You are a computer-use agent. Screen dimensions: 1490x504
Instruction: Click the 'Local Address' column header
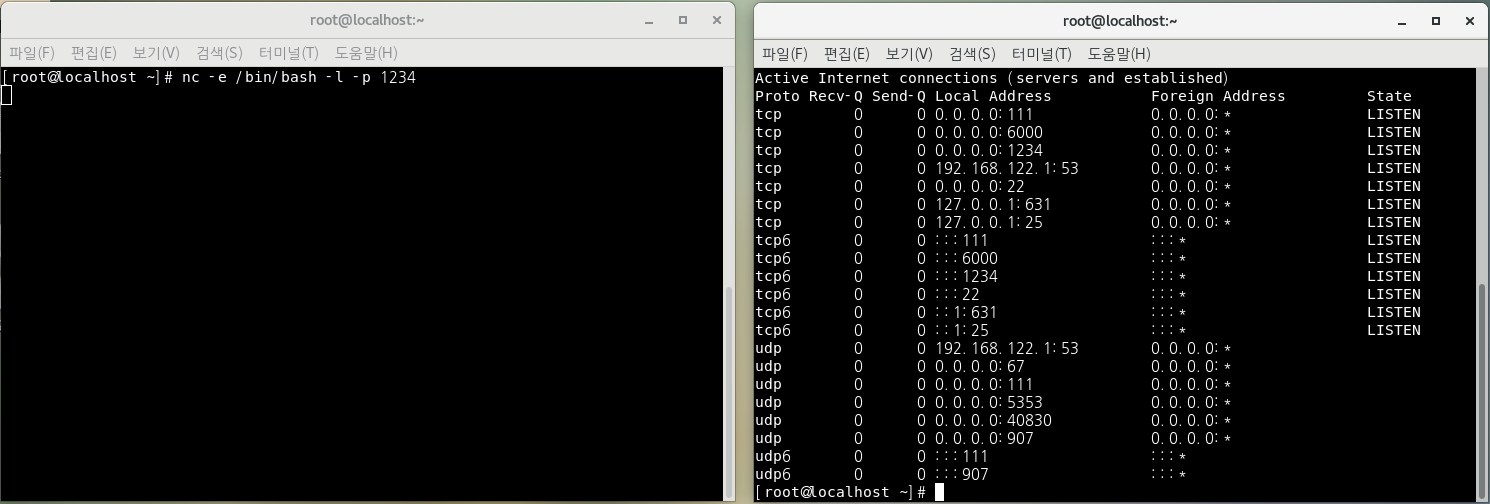click(x=993, y=96)
